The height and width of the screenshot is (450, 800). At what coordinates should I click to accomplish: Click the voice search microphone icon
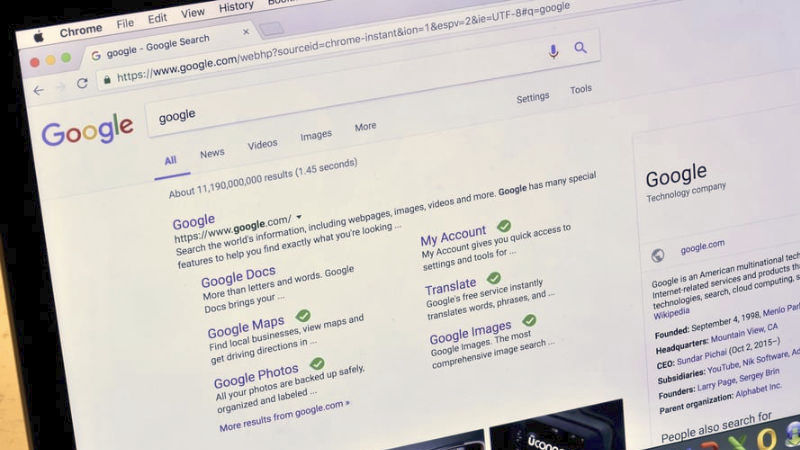553,52
